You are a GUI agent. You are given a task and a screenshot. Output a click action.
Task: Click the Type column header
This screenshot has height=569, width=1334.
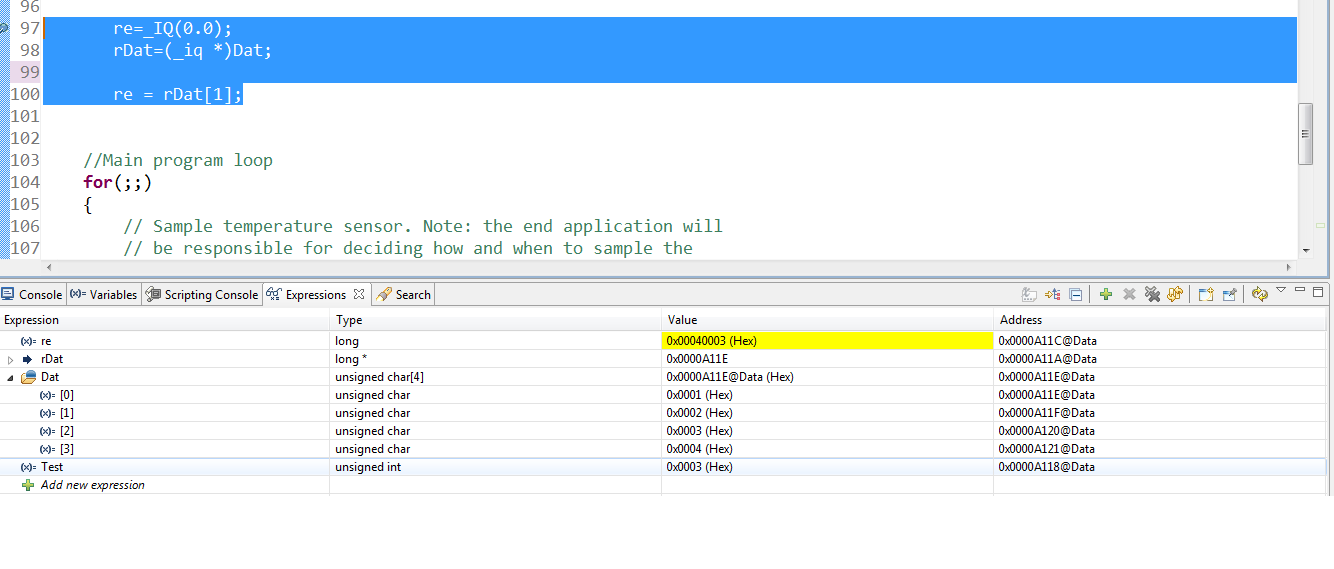pos(496,320)
